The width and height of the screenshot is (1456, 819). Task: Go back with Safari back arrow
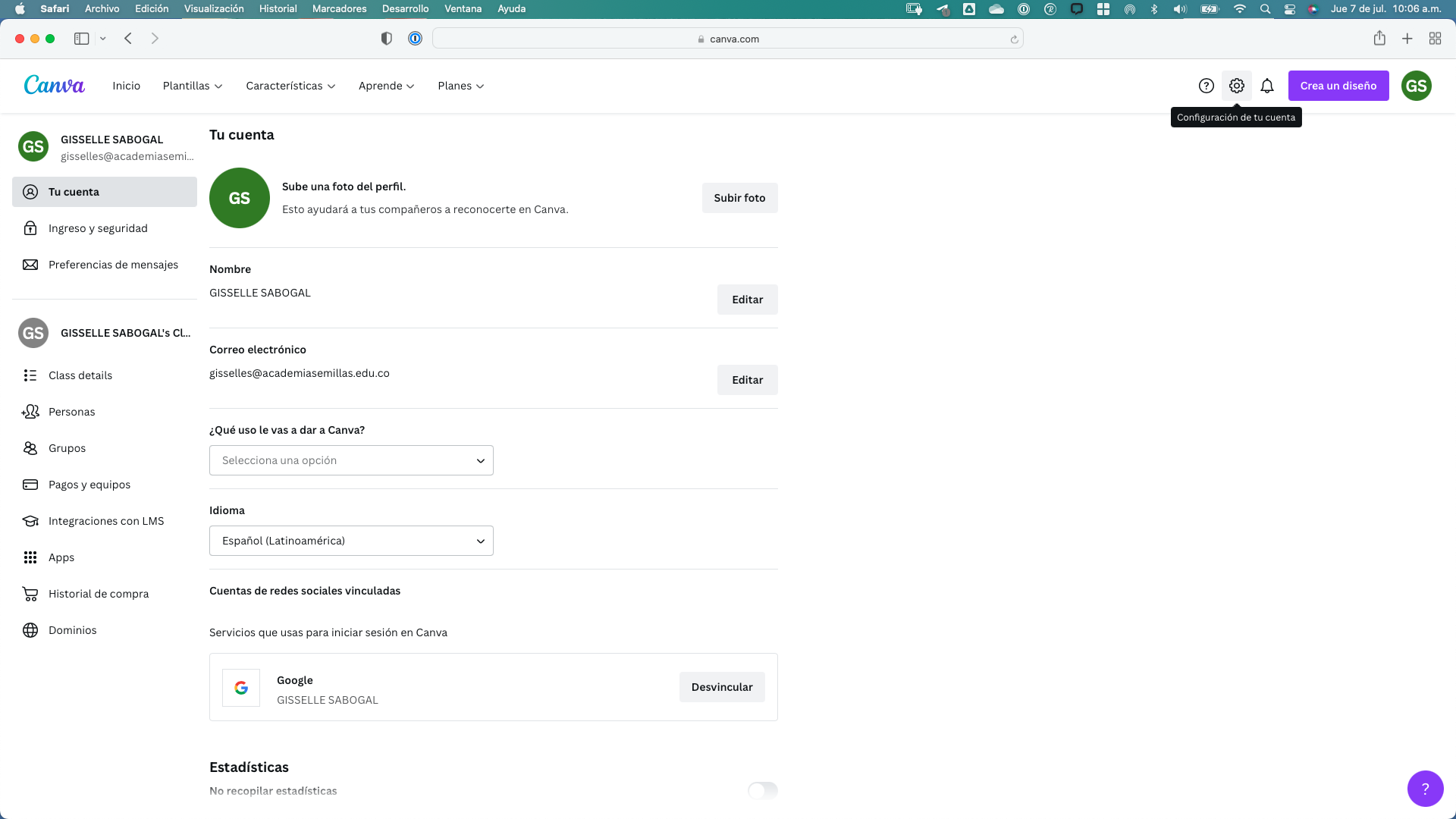click(128, 39)
